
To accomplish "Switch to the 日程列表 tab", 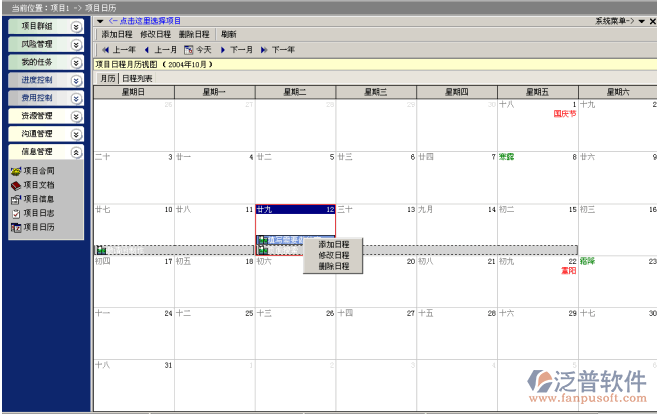I will pos(138,77).
